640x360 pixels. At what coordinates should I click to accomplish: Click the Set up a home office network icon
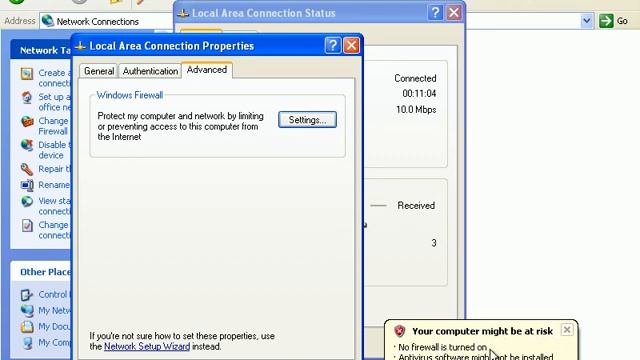click(x=27, y=98)
